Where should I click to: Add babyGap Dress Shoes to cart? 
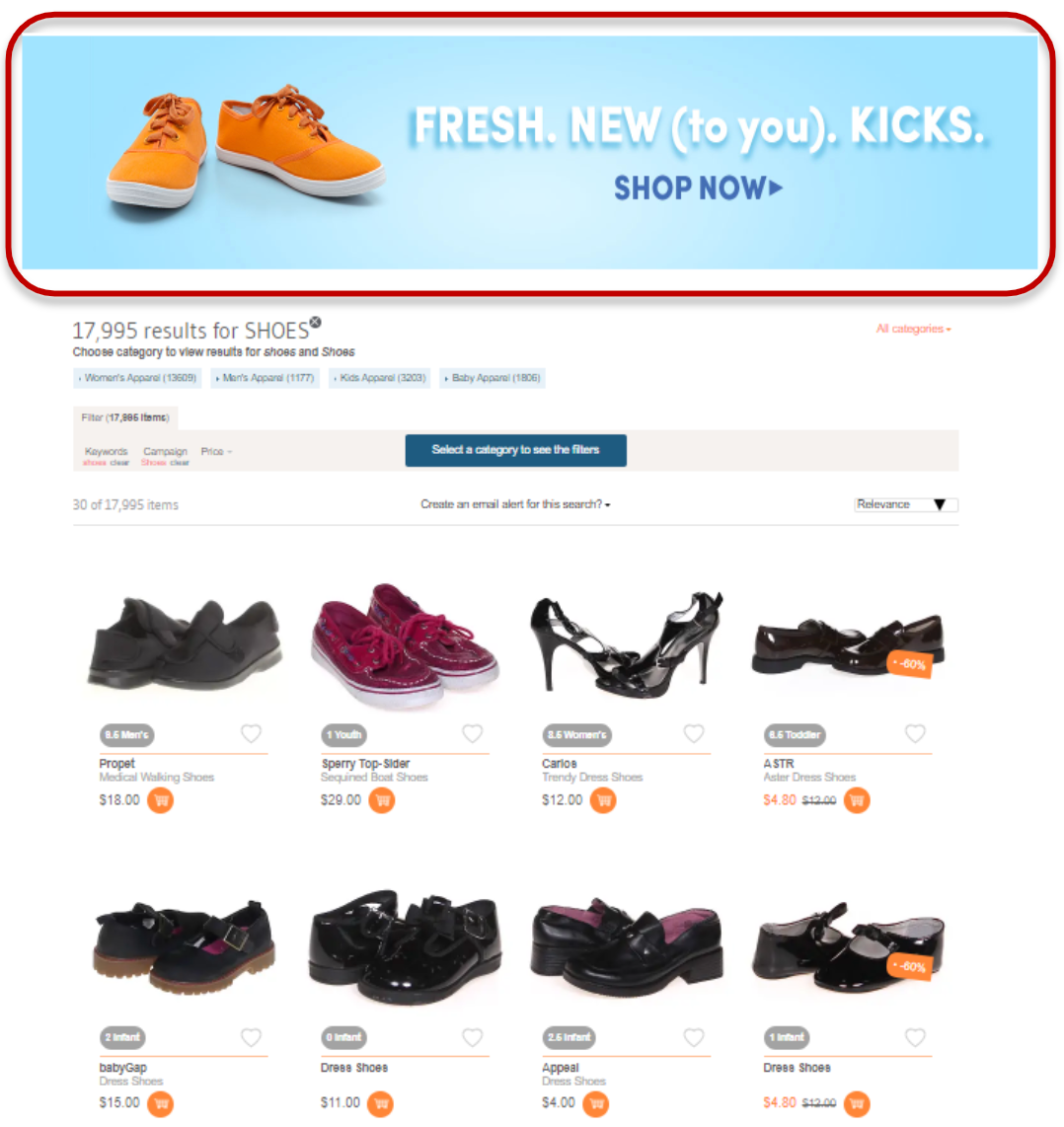pyautogui.click(x=160, y=1103)
